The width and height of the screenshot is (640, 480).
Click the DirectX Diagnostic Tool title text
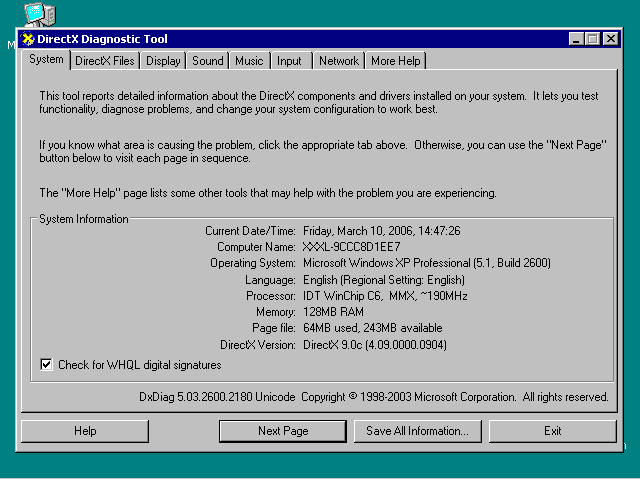pos(102,39)
